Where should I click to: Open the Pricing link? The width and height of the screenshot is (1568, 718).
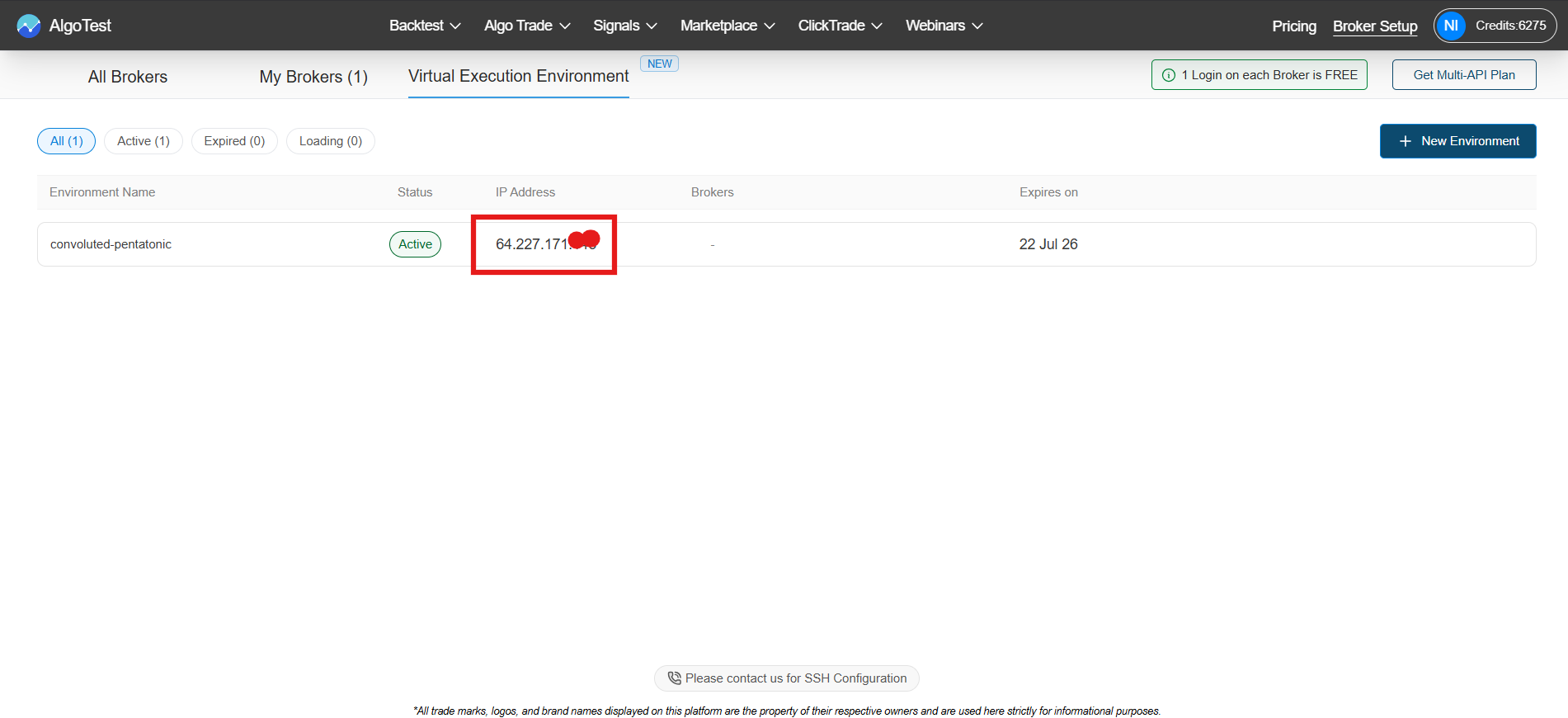click(1293, 26)
